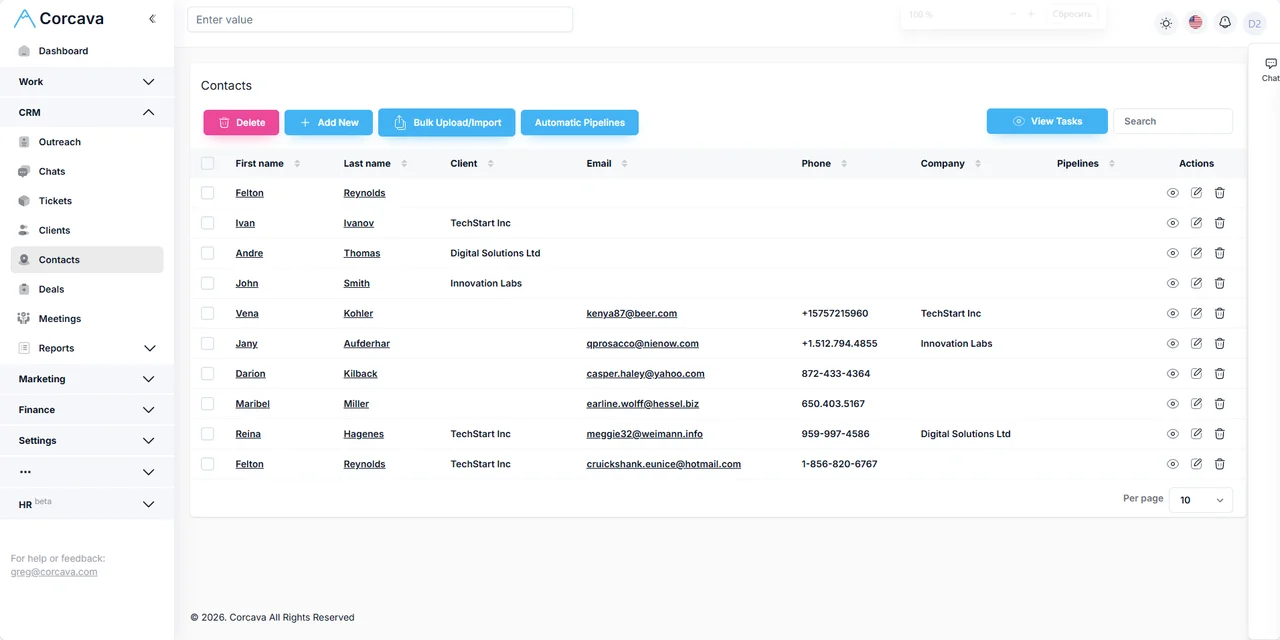Screen dimensions: 1280x640
Task: View Reina Hagenes contact eye icon
Action: 1173,434
